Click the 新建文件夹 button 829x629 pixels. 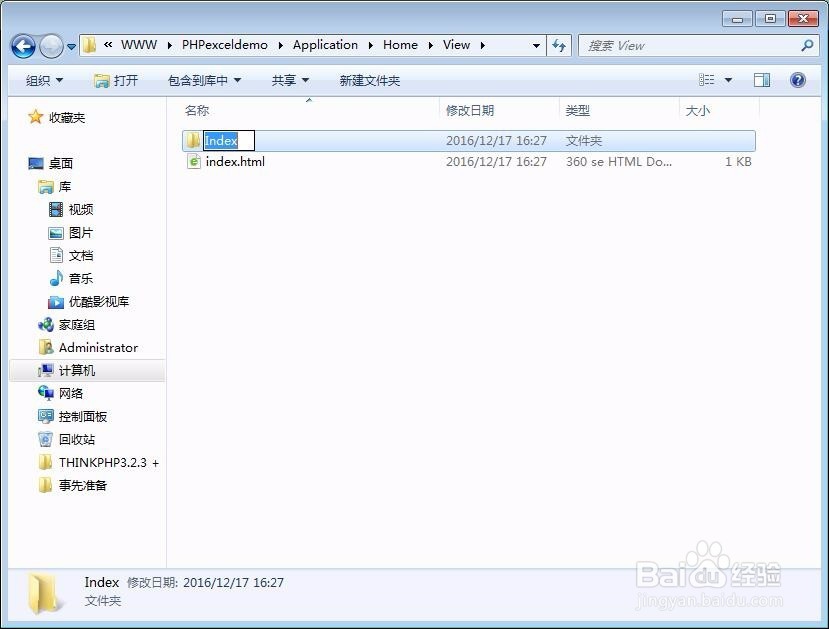tap(370, 80)
